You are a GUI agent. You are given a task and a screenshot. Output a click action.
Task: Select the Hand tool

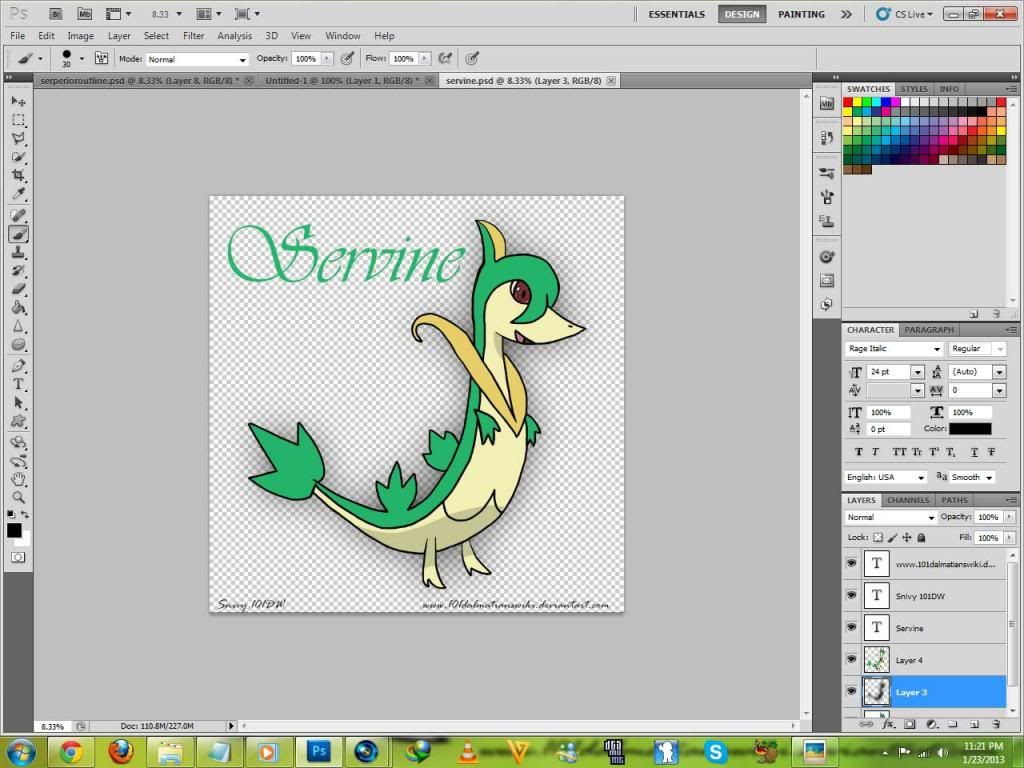[x=18, y=479]
